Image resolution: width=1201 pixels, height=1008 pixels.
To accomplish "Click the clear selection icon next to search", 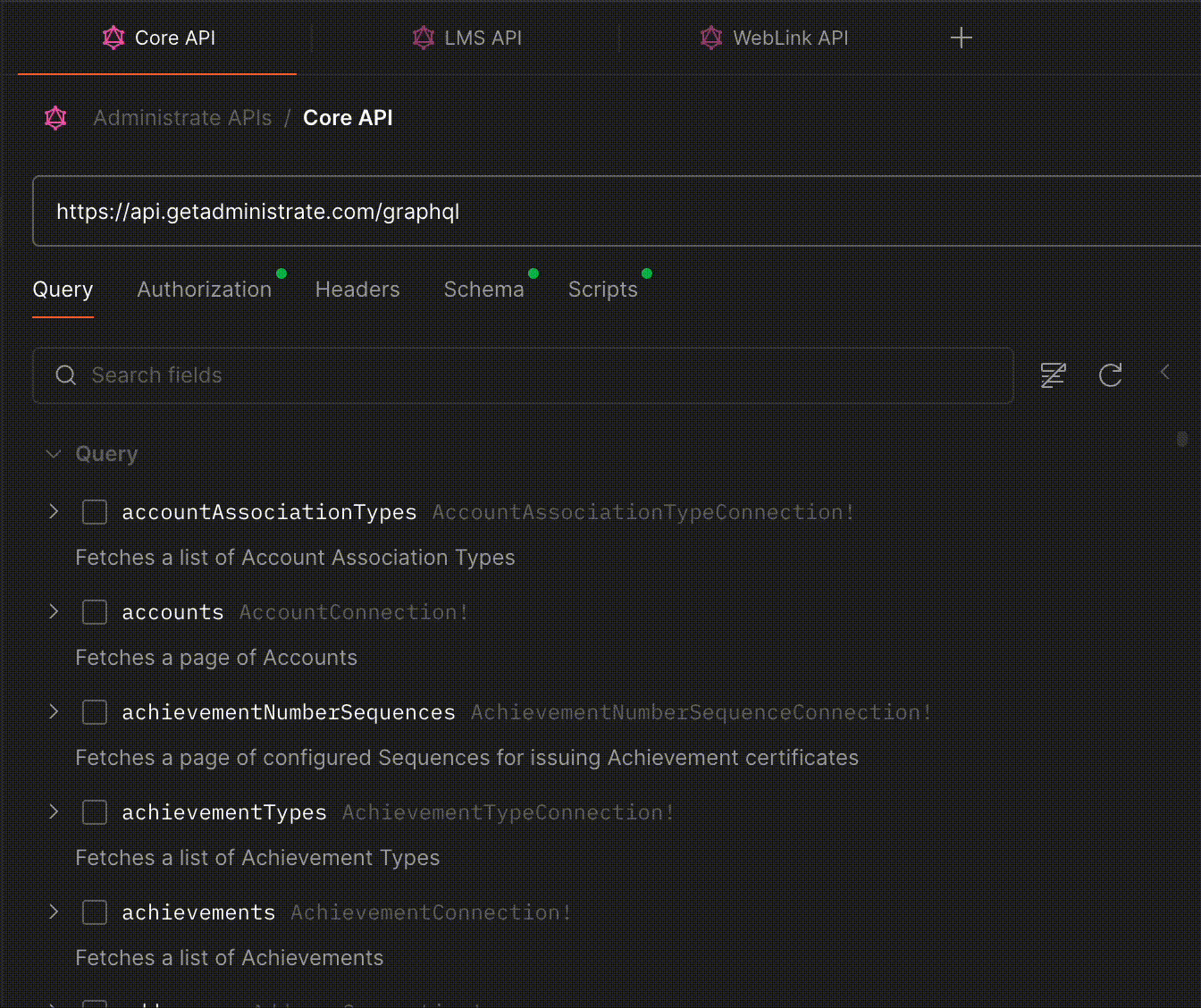I will click(1054, 375).
